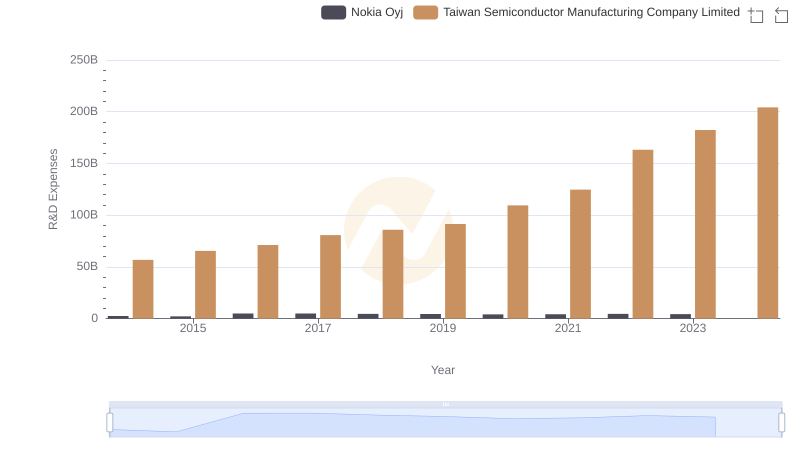Click the 100B y-axis label
Image resolution: width=800 pixels, height=461 pixels.
pos(84,215)
